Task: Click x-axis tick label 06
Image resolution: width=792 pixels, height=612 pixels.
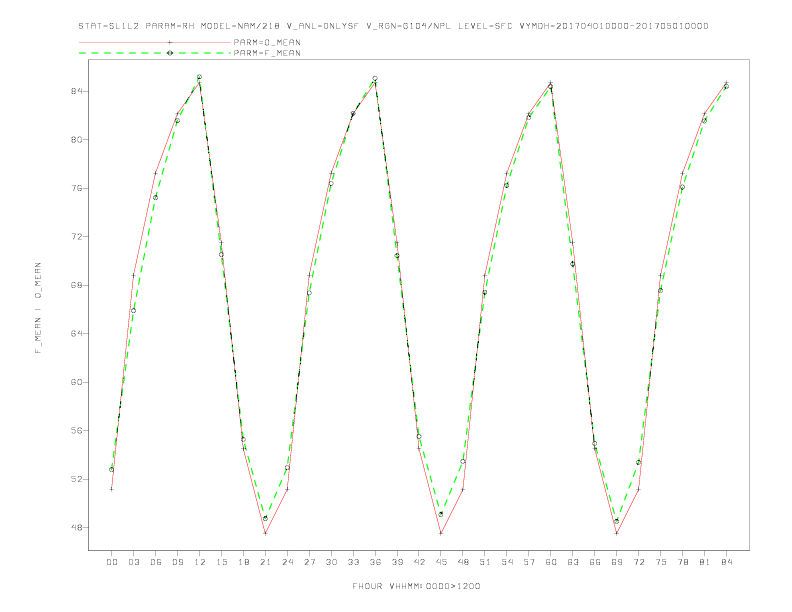Action: (x=156, y=562)
